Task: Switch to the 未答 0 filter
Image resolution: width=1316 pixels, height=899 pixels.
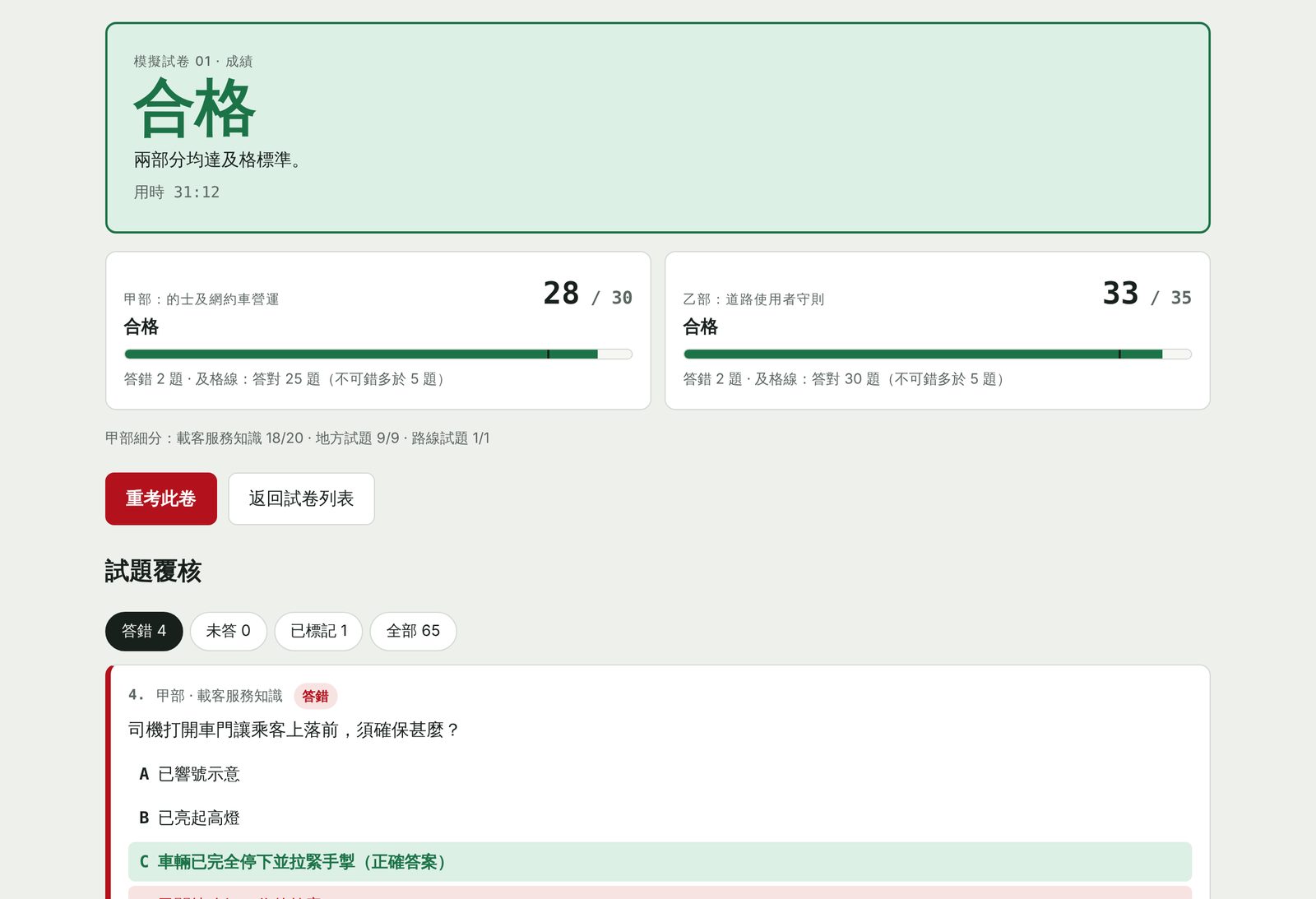Action: (229, 631)
